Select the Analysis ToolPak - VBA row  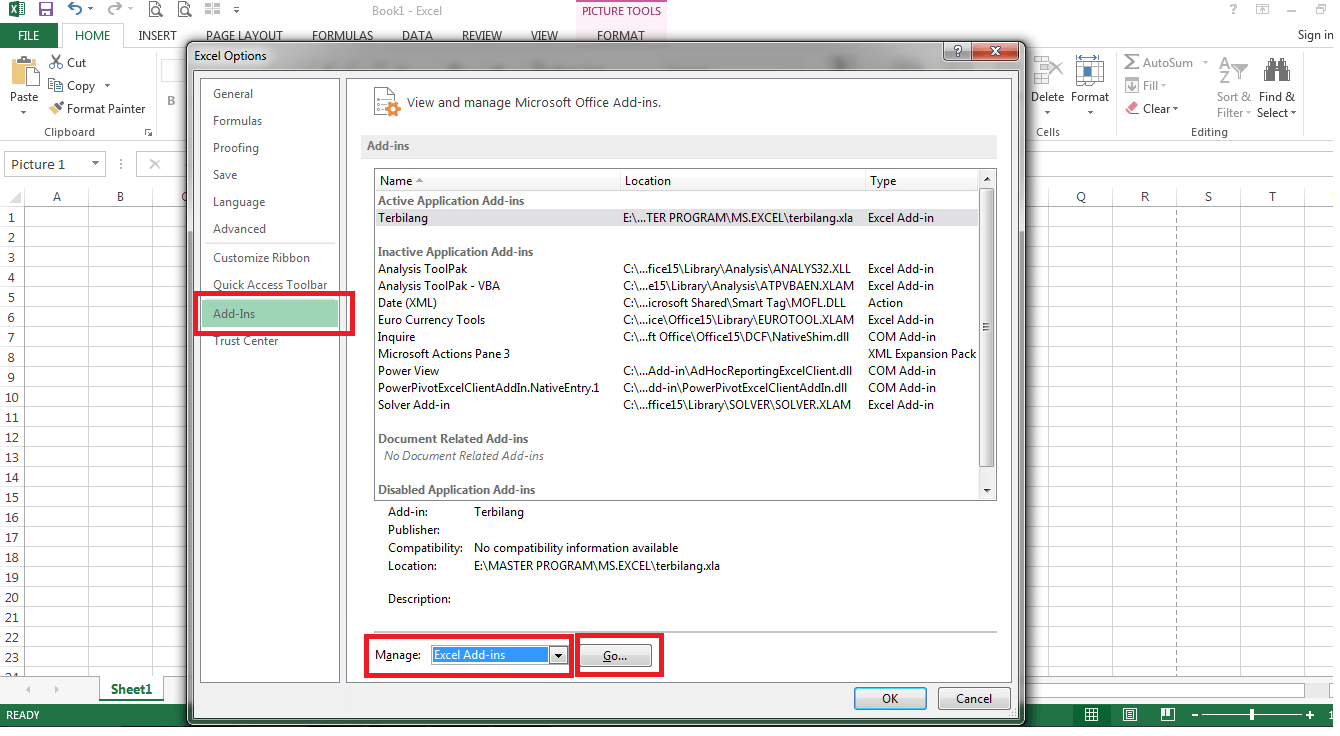click(x=677, y=286)
